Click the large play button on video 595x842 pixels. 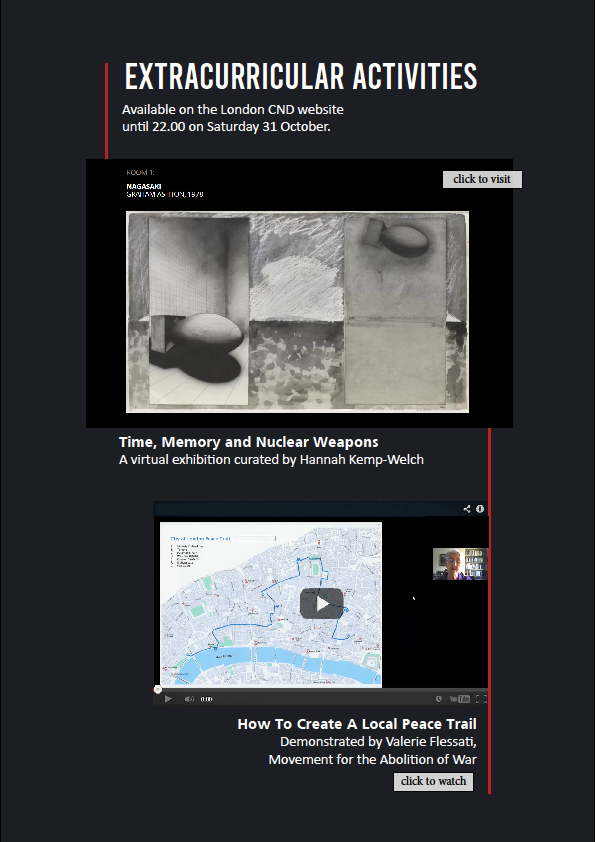coord(322,603)
